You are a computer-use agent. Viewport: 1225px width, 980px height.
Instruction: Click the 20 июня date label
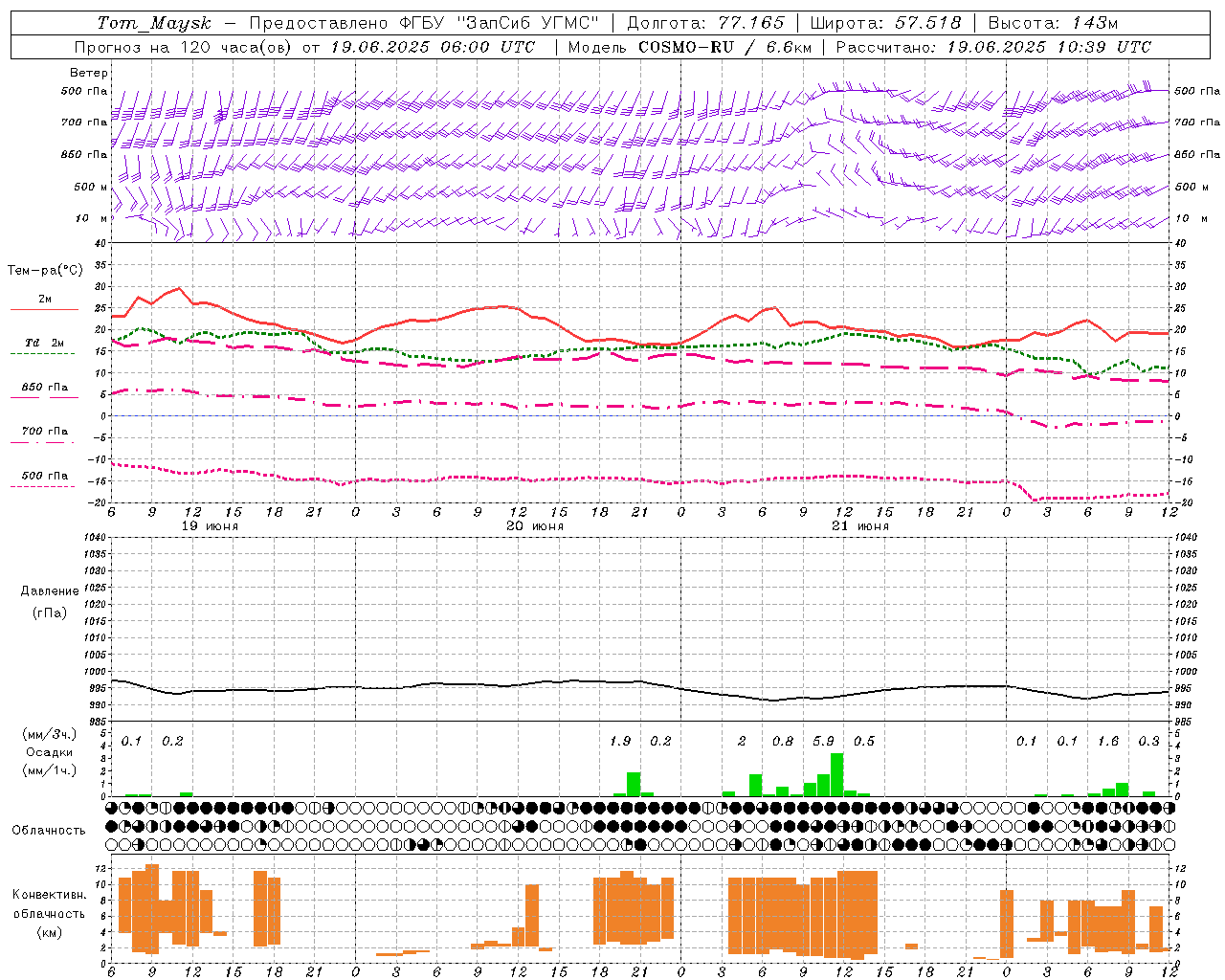535,526
